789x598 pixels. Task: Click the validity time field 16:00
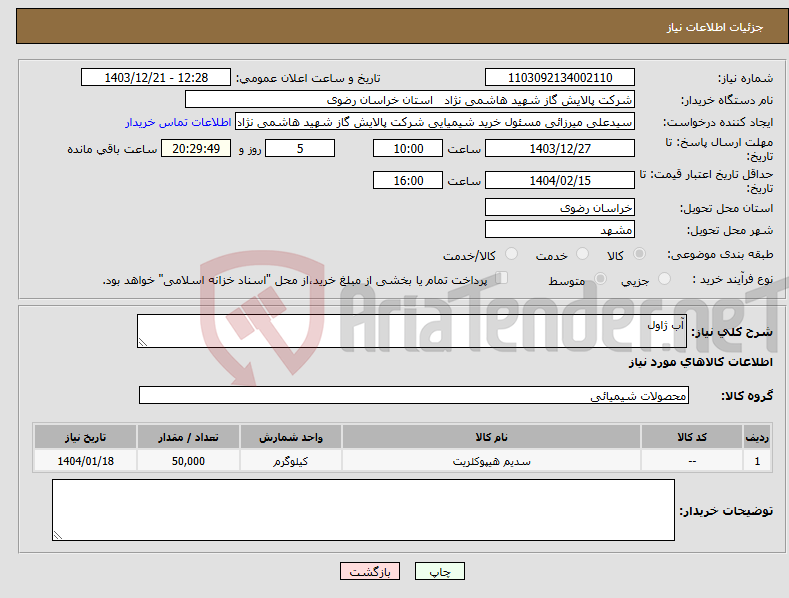(408, 180)
